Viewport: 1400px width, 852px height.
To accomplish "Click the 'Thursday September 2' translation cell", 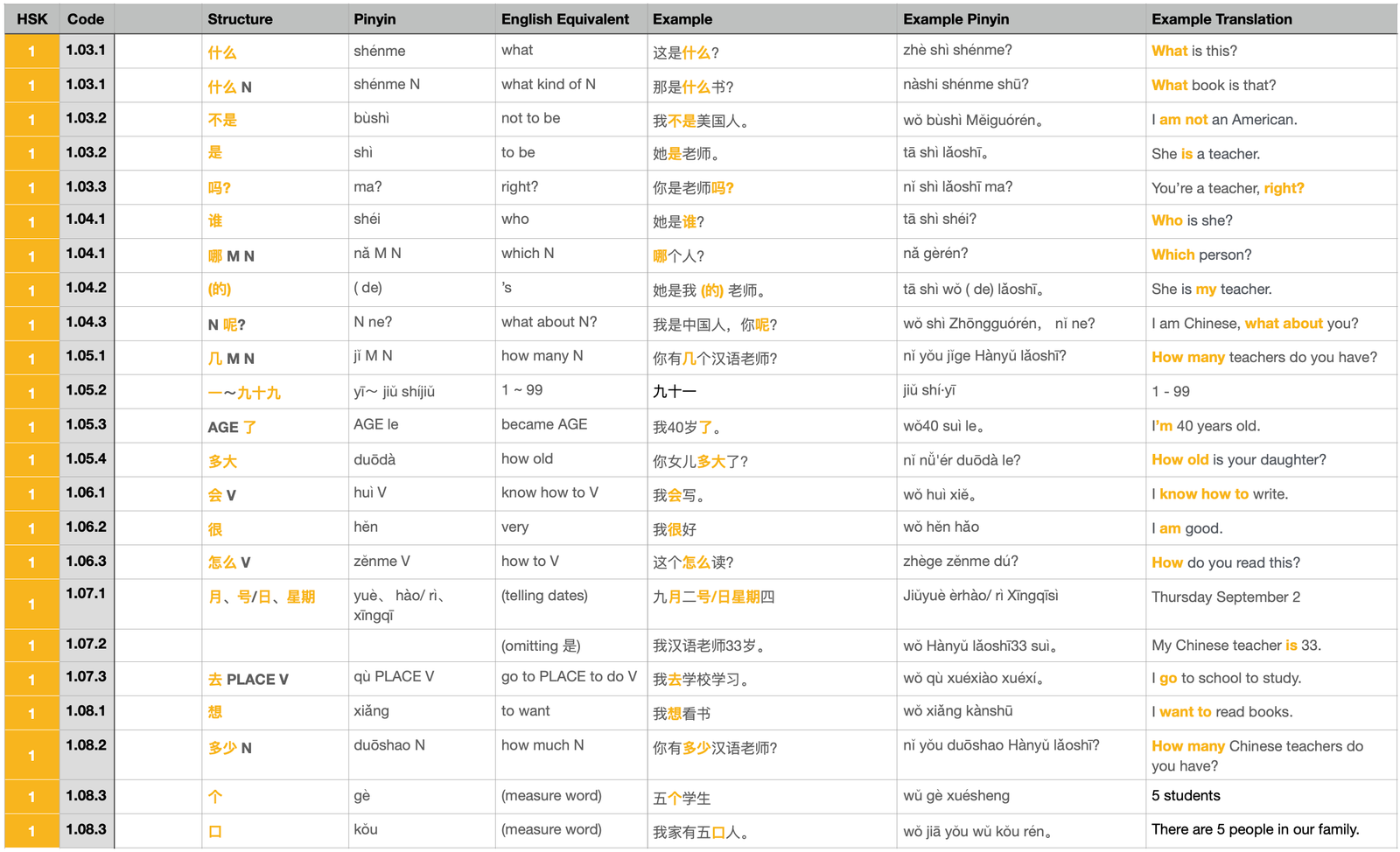I will (x=1225, y=597).
